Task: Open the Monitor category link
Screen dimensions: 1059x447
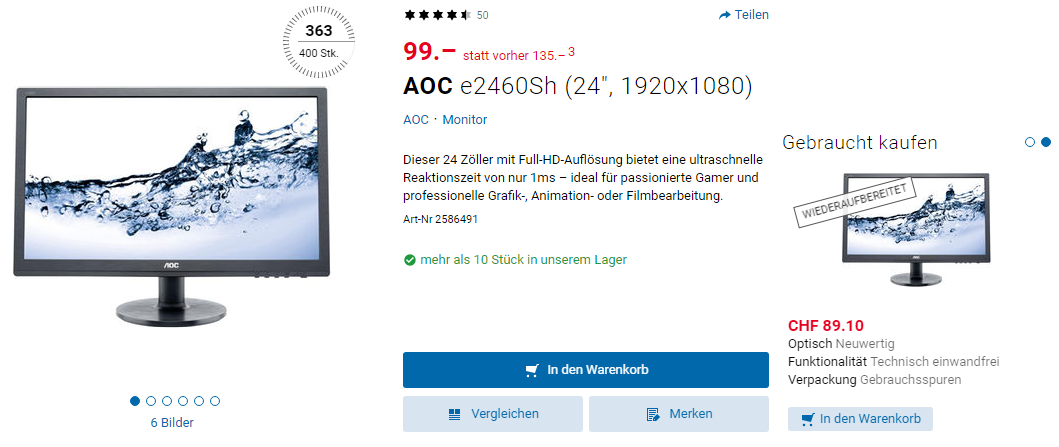Action: point(465,120)
